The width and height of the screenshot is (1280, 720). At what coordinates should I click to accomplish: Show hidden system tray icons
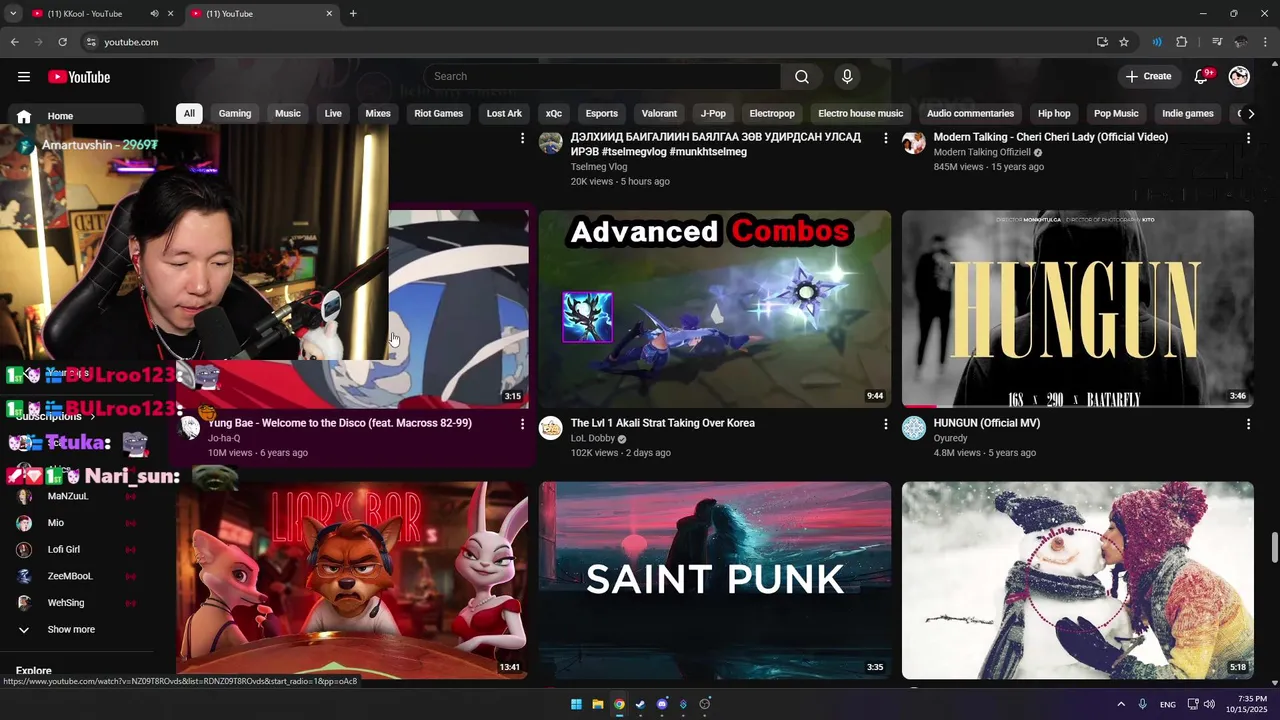pos(1121,704)
